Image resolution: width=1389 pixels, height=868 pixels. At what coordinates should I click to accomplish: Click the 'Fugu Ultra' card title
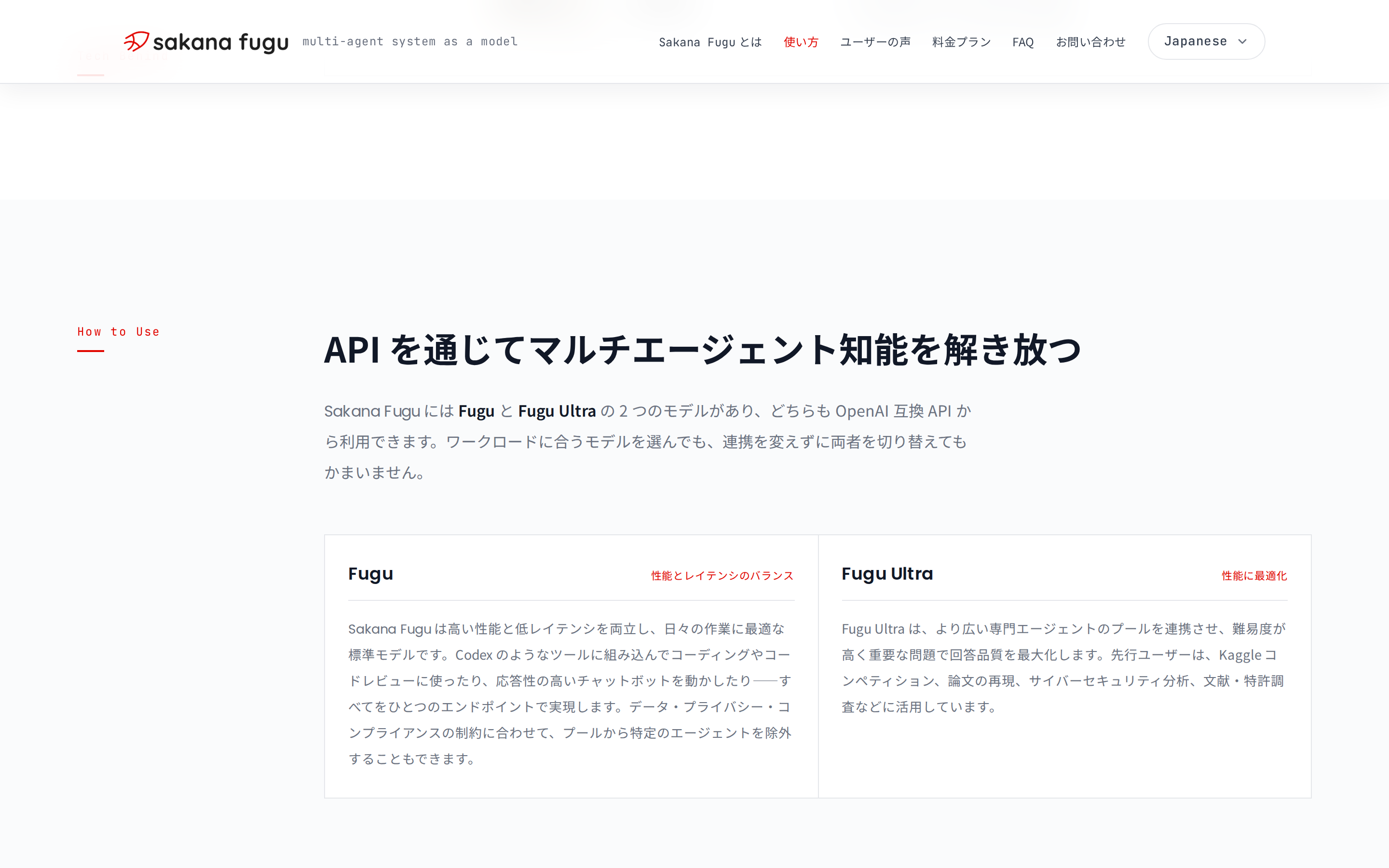click(x=887, y=574)
